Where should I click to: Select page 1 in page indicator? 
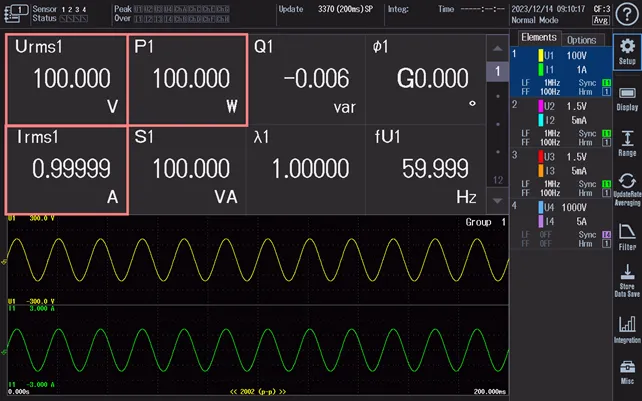[x=497, y=71]
